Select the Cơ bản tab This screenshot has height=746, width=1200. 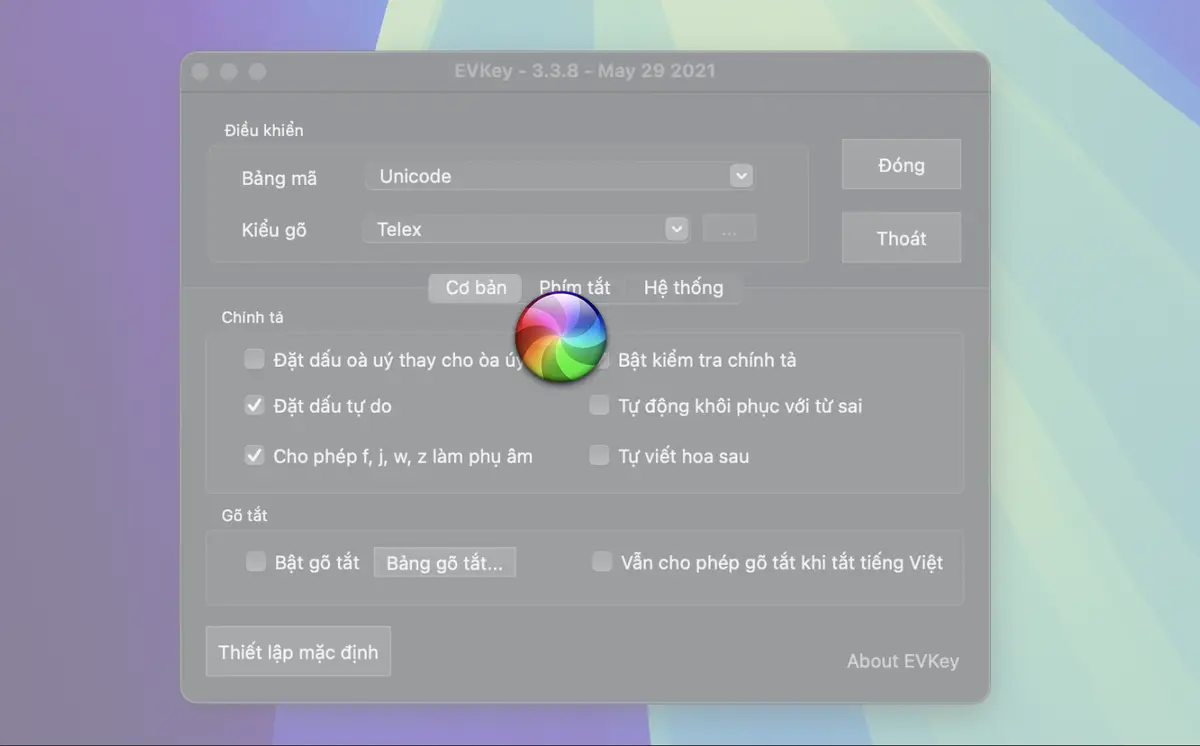click(x=474, y=288)
